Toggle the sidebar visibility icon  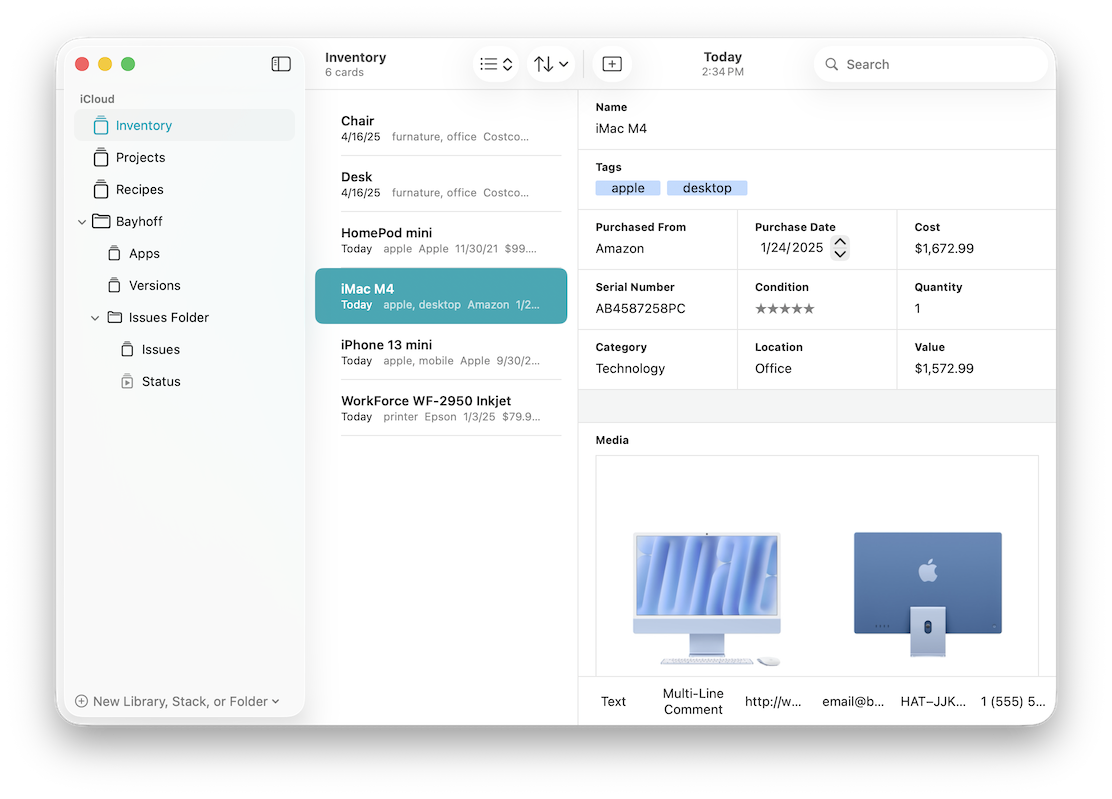point(281,63)
